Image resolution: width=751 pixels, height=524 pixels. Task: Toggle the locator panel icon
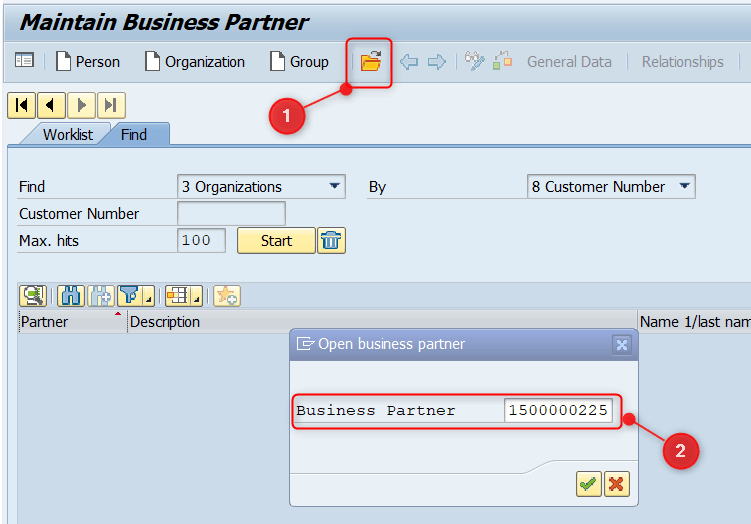[24, 61]
